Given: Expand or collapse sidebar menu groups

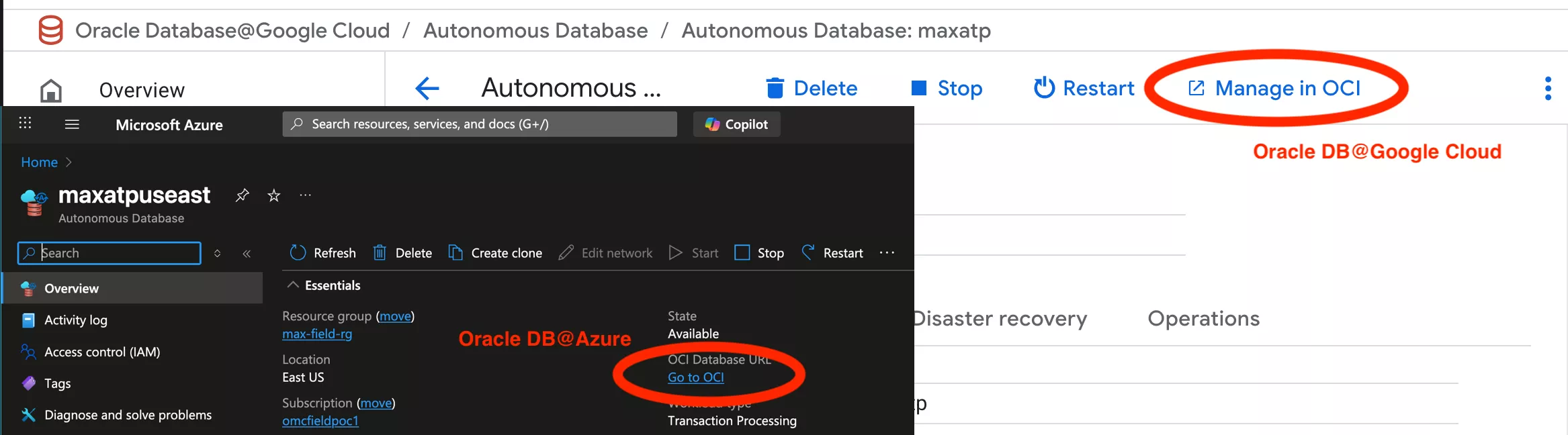Looking at the screenshot, I should click(x=217, y=254).
